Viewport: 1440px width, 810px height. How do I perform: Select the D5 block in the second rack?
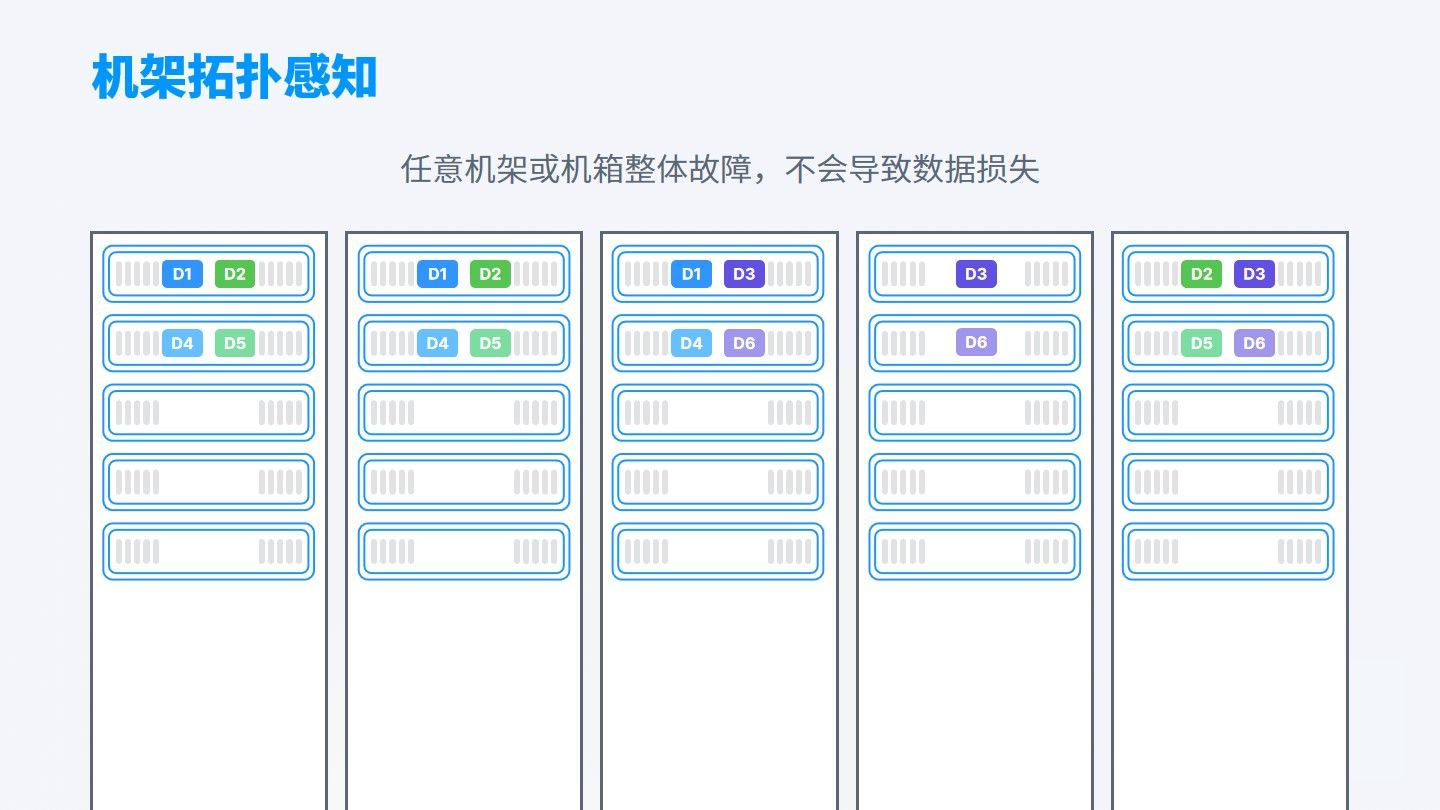coord(490,343)
